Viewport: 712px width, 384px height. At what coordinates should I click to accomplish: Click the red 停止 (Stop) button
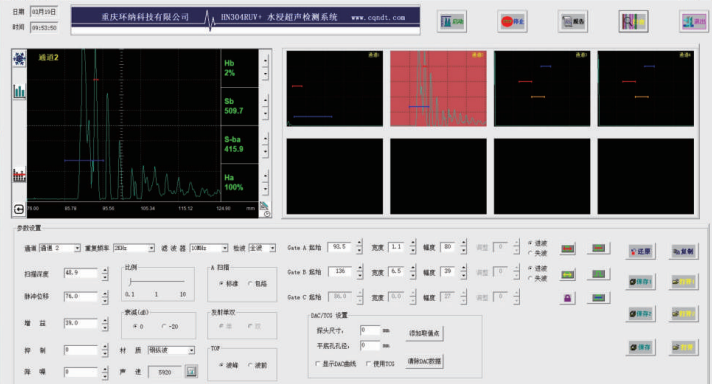pyautogui.click(x=512, y=21)
